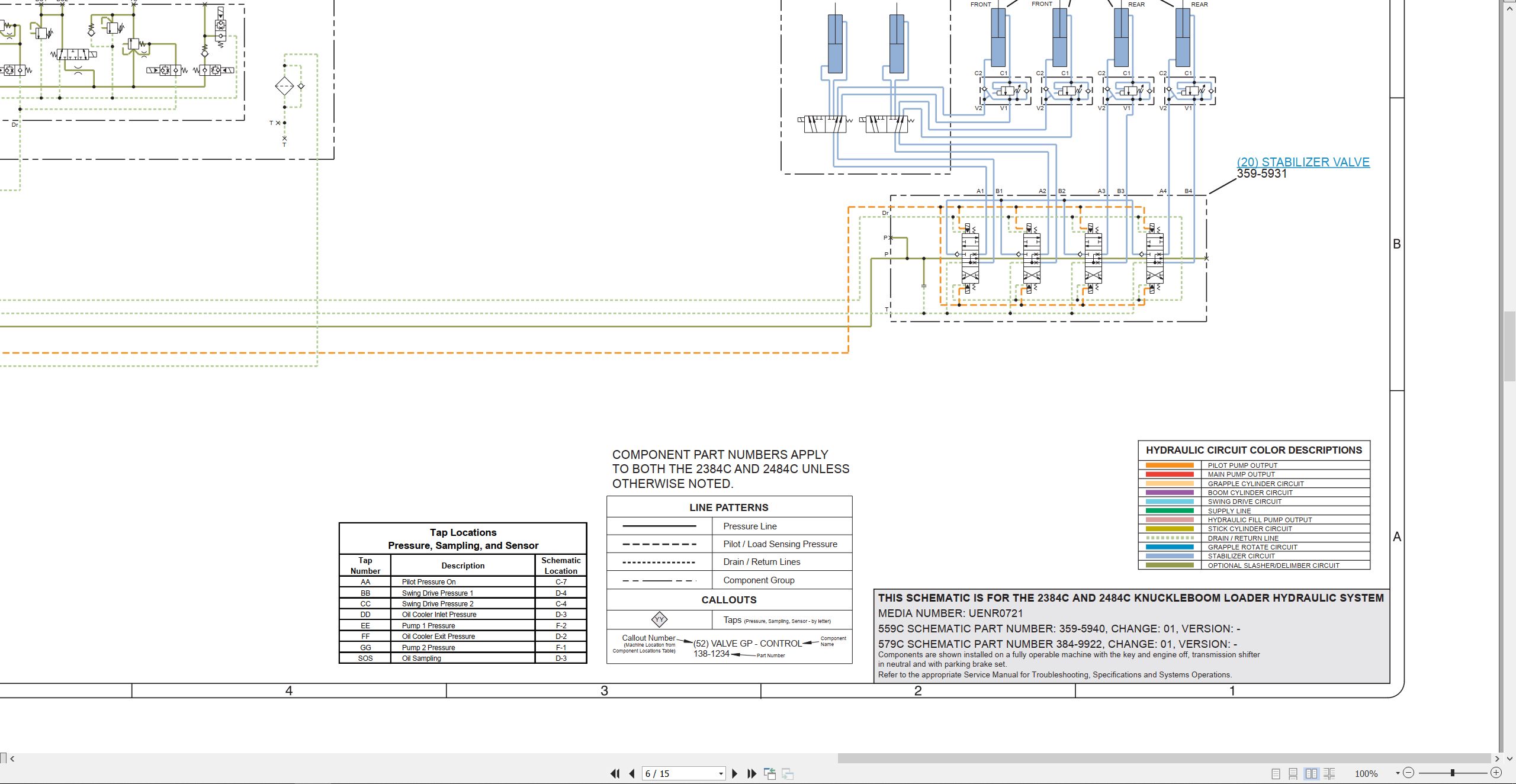Click the Pilot Pump Output orange swatch
Viewport: 1516px width, 784px height.
pos(1170,465)
